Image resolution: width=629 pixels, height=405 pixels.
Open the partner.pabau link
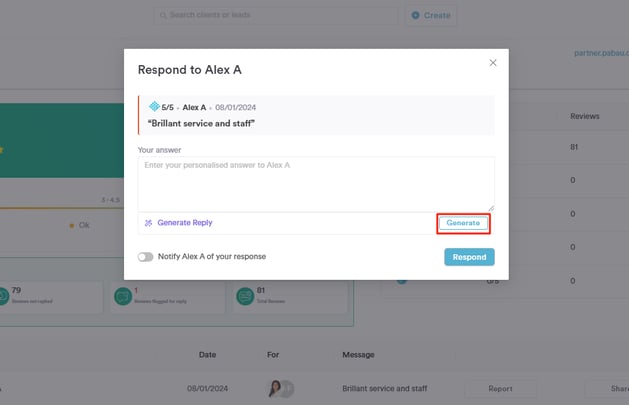coord(601,53)
